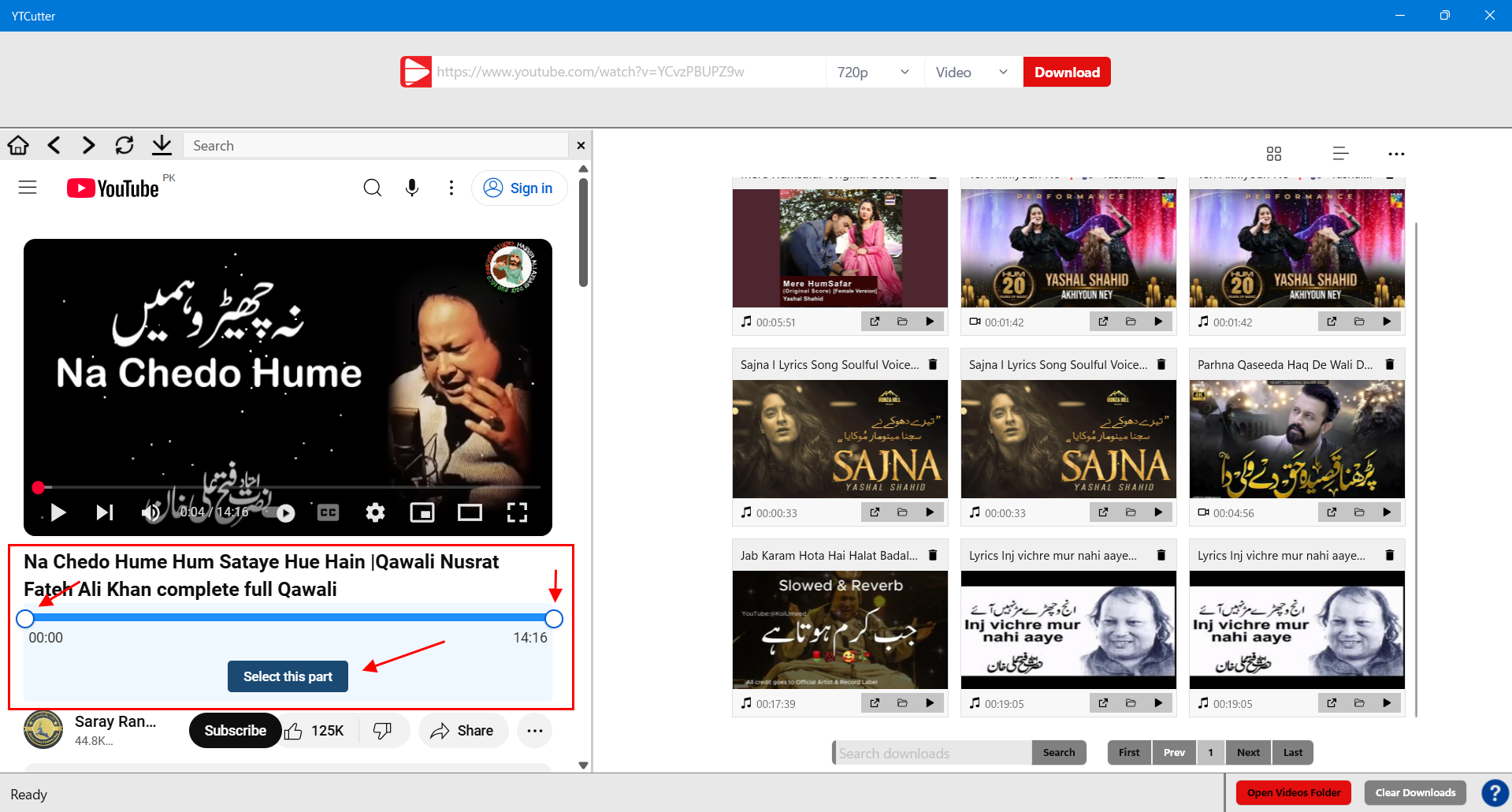This screenshot has width=1512, height=812.
Task: Dislike the video
Action: coord(382,731)
